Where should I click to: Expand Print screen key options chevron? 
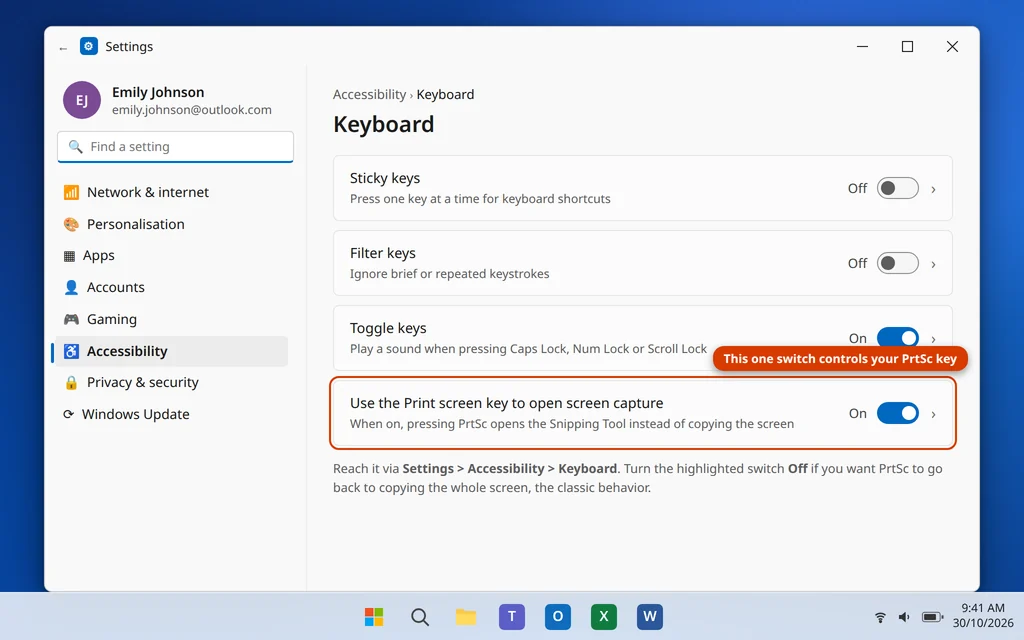(x=933, y=415)
